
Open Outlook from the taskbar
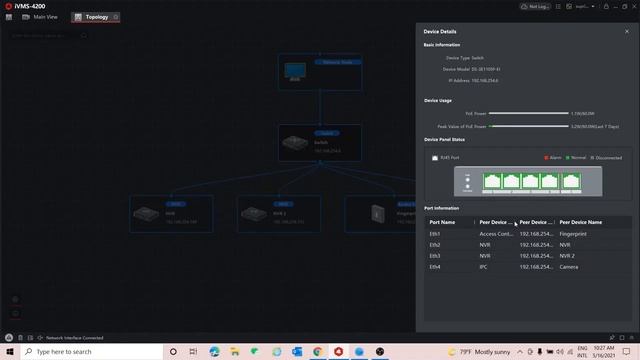[297, 351]
